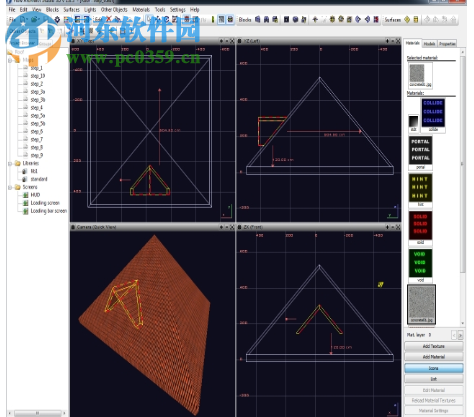
Task: Select the Loading bar screen item
Action: point(48,211)
